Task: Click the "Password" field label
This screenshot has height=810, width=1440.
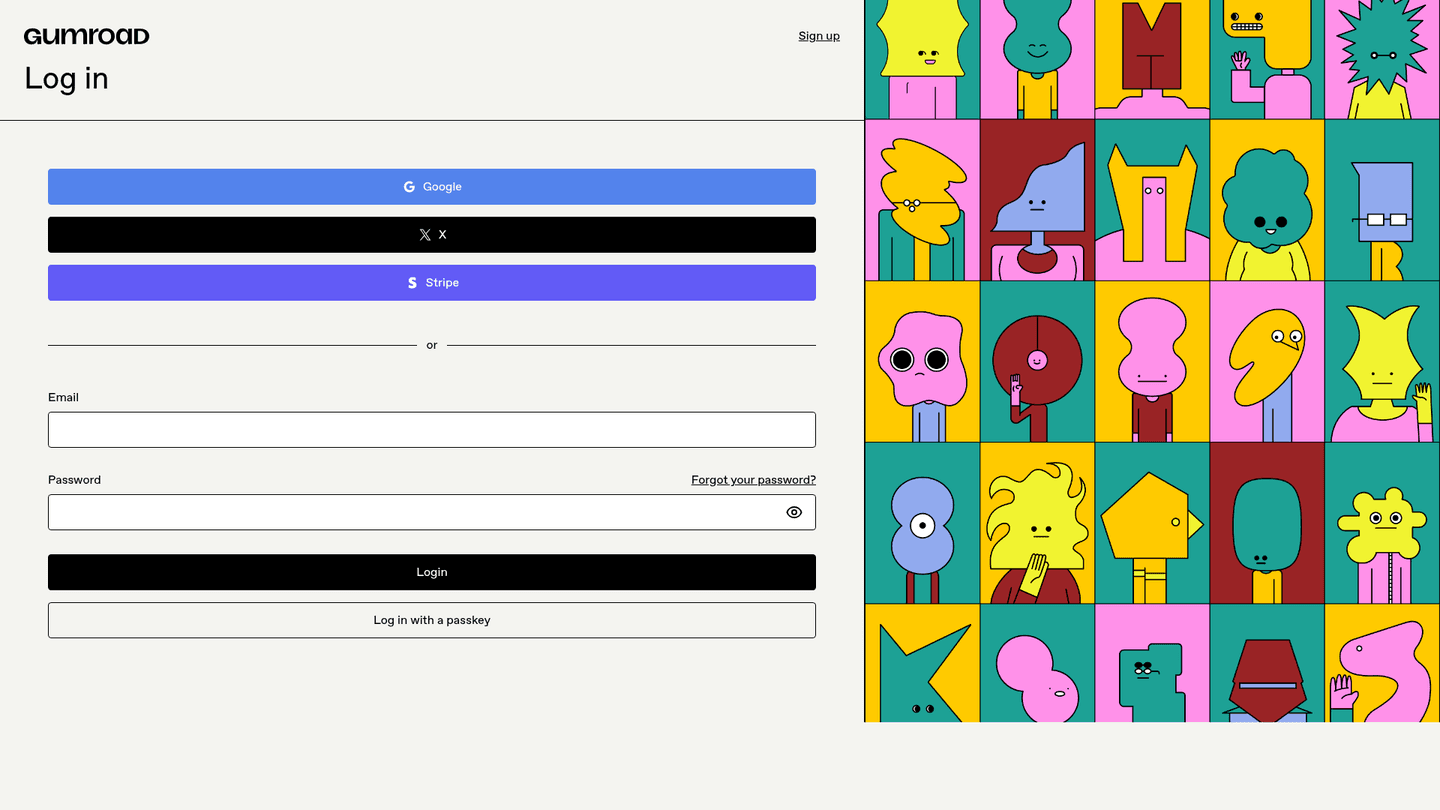Action: point(74,480)
